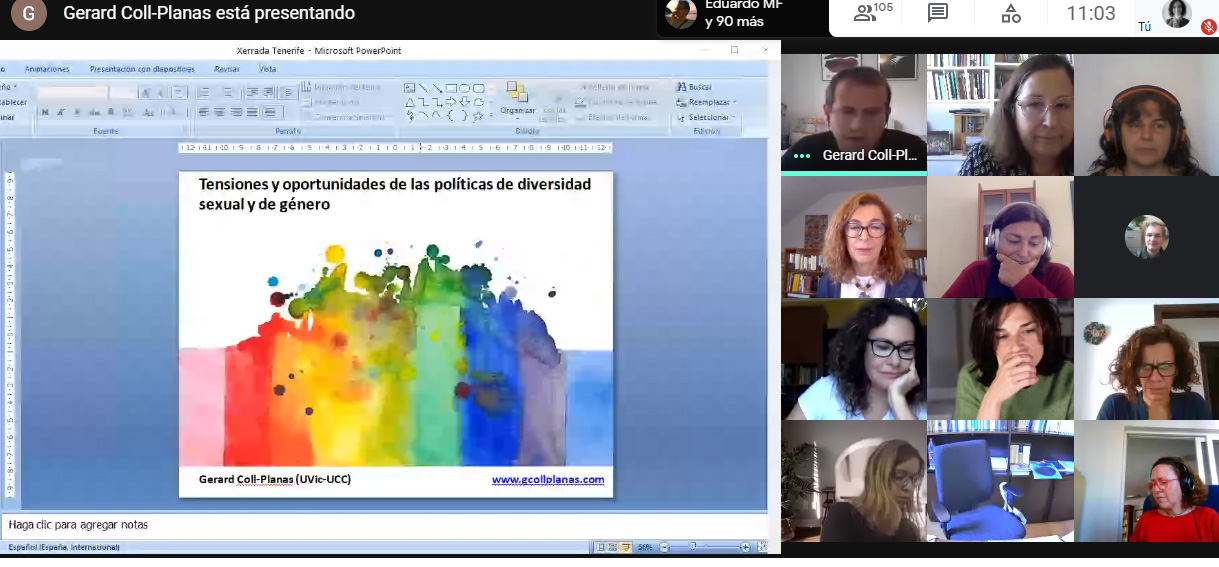Open the Meet activities icon
The height and width of the screenshot is (567, 1219).
1011,14
